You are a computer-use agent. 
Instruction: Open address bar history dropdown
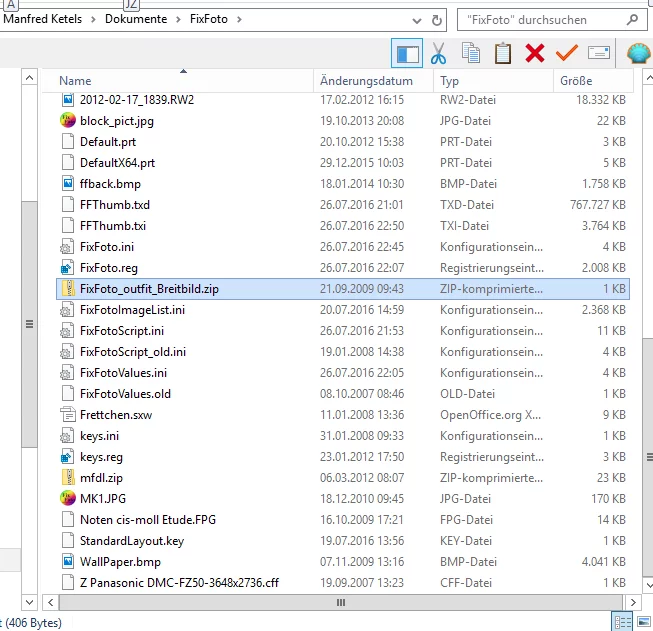pyautogui.click(x=416, y=20)
